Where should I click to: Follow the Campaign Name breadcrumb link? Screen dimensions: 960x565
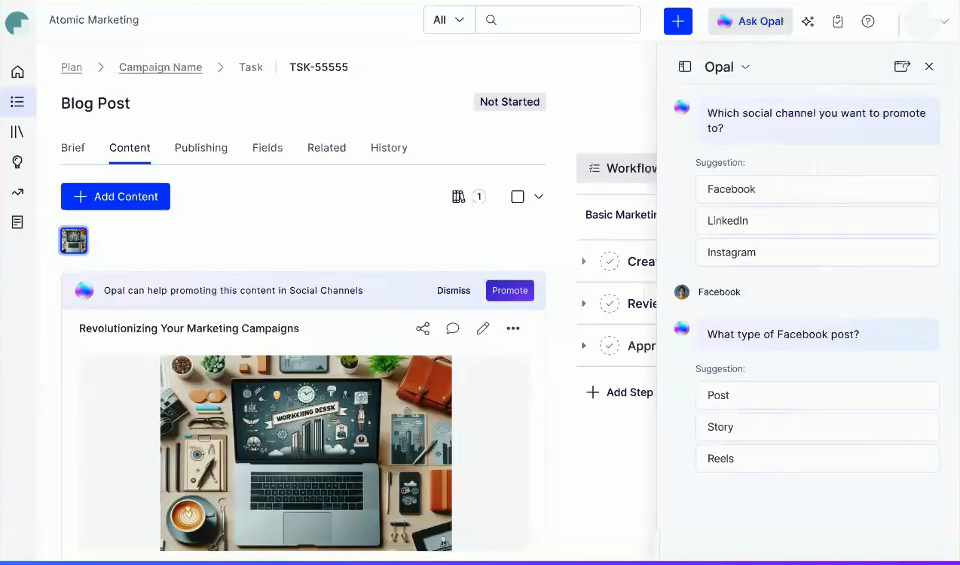[160, 67]
